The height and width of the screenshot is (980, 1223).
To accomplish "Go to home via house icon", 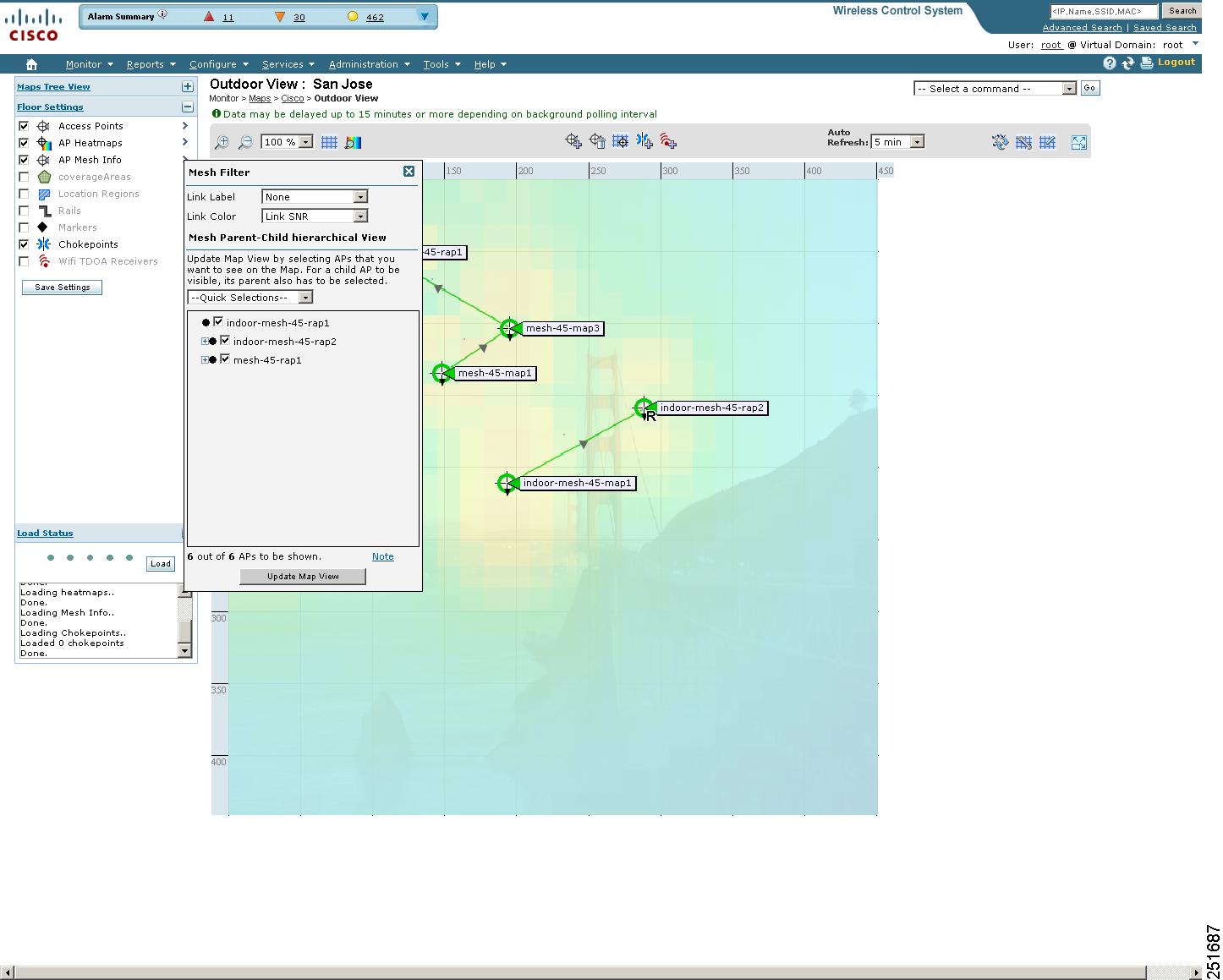I will [x=31, y=64].
